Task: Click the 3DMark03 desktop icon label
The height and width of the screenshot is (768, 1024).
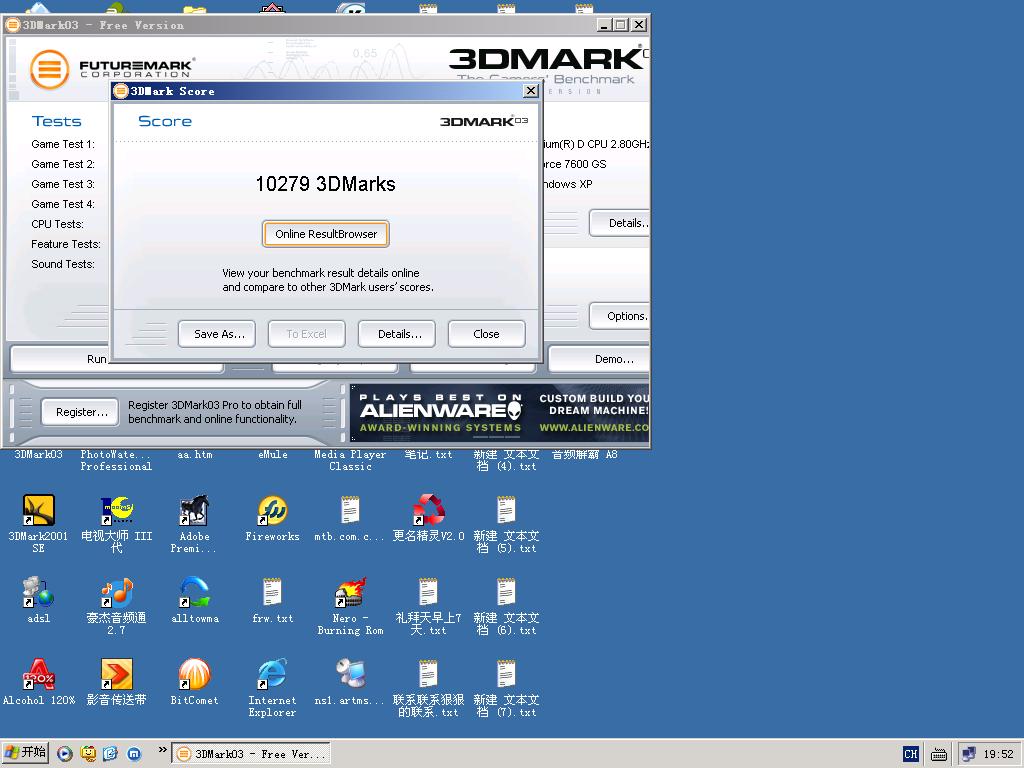Action: pyautogui.click(x=39, y=455)
